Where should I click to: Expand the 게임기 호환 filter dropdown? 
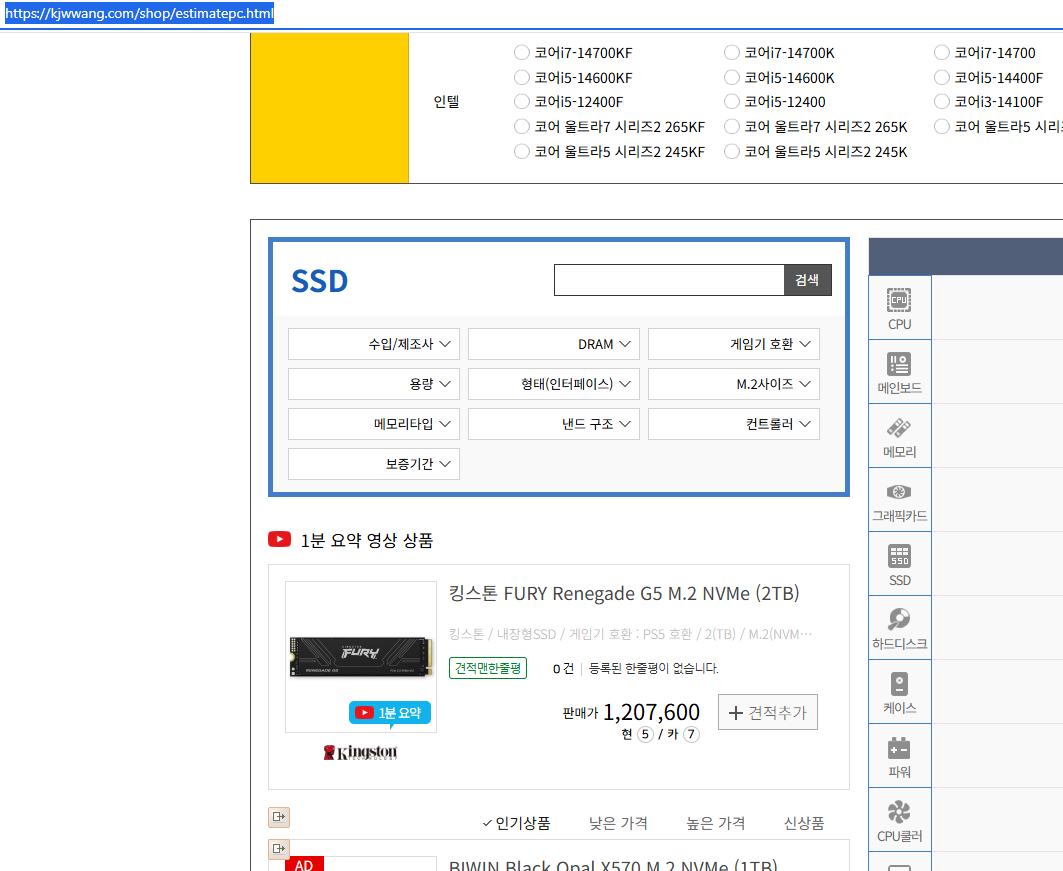(x=734, y=344)
